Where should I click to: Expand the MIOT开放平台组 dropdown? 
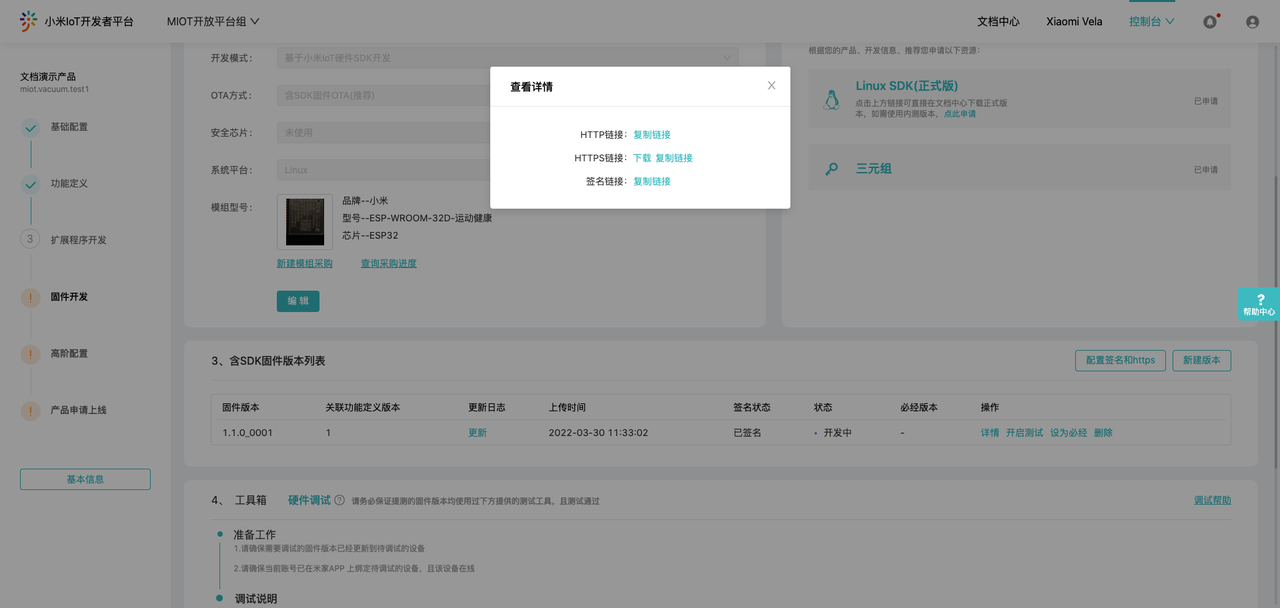coord(213,21)
